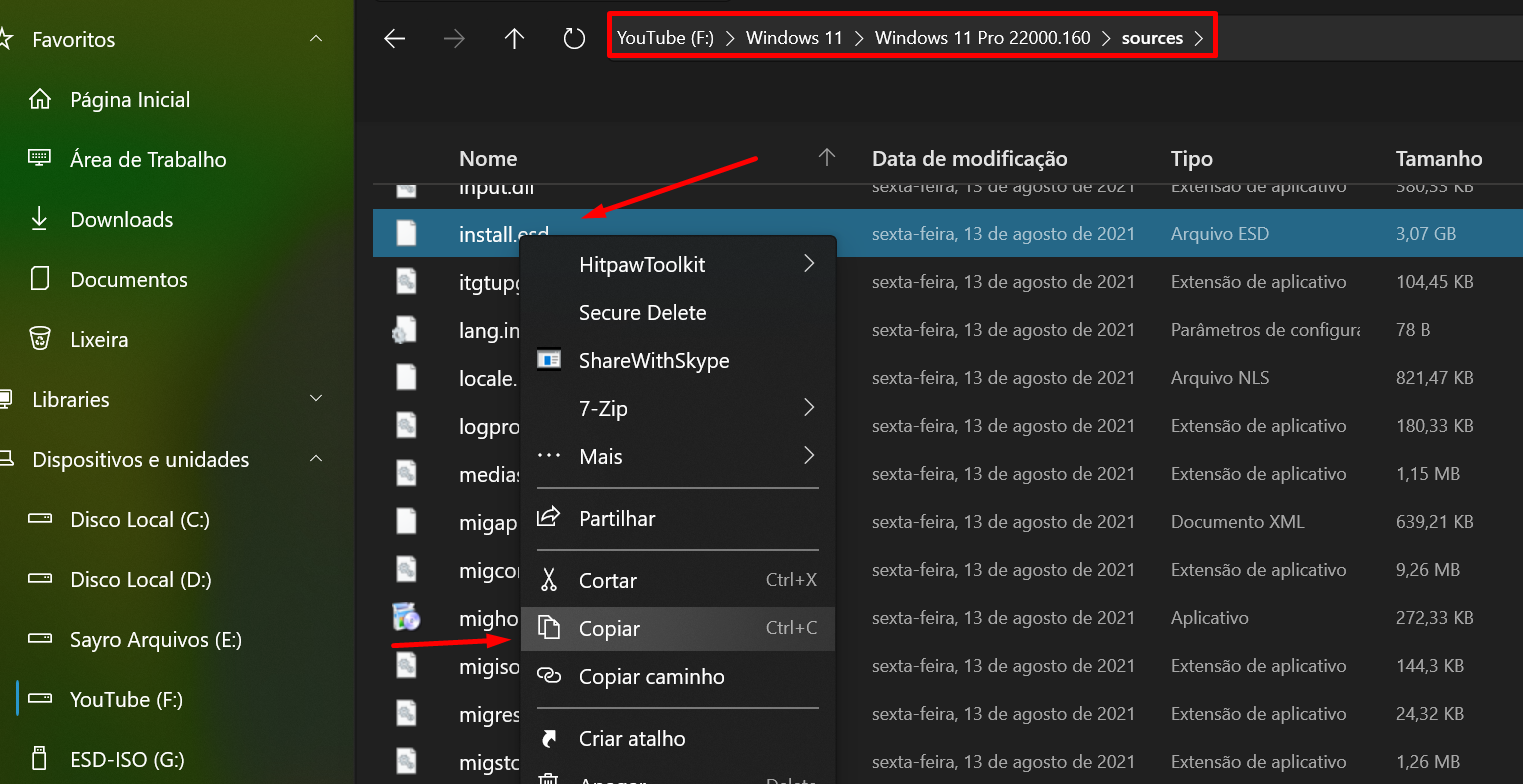The height and width of the screenshot is (784, 1523).
Task: Jump to Windows 11 breadcrumb folder
Action: click(794, 39)
